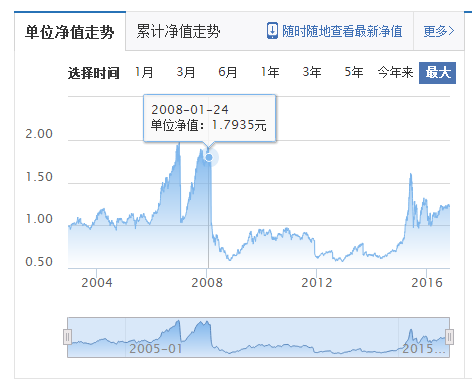Select the 3月 time range
The image size is (472, 385).
(186, 72)
